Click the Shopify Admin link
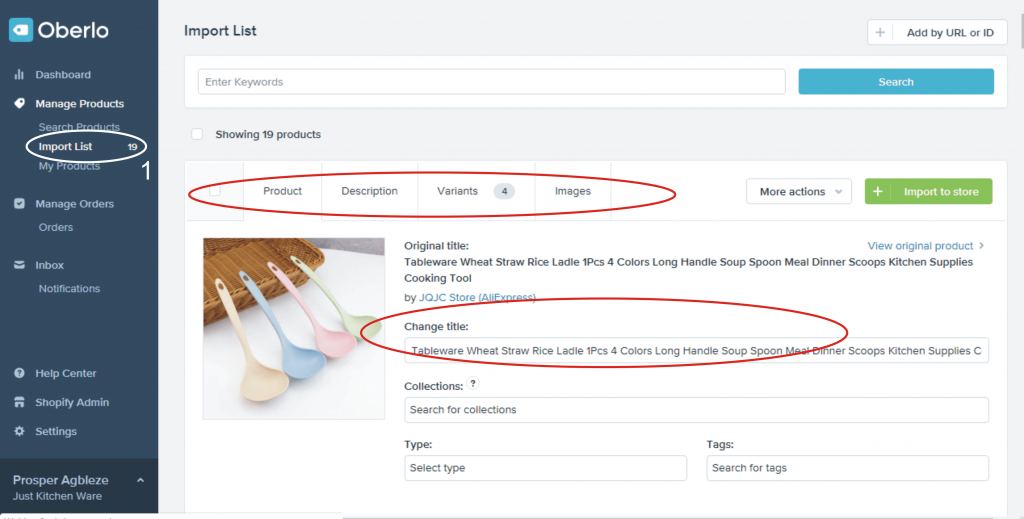 click(72, 402)
